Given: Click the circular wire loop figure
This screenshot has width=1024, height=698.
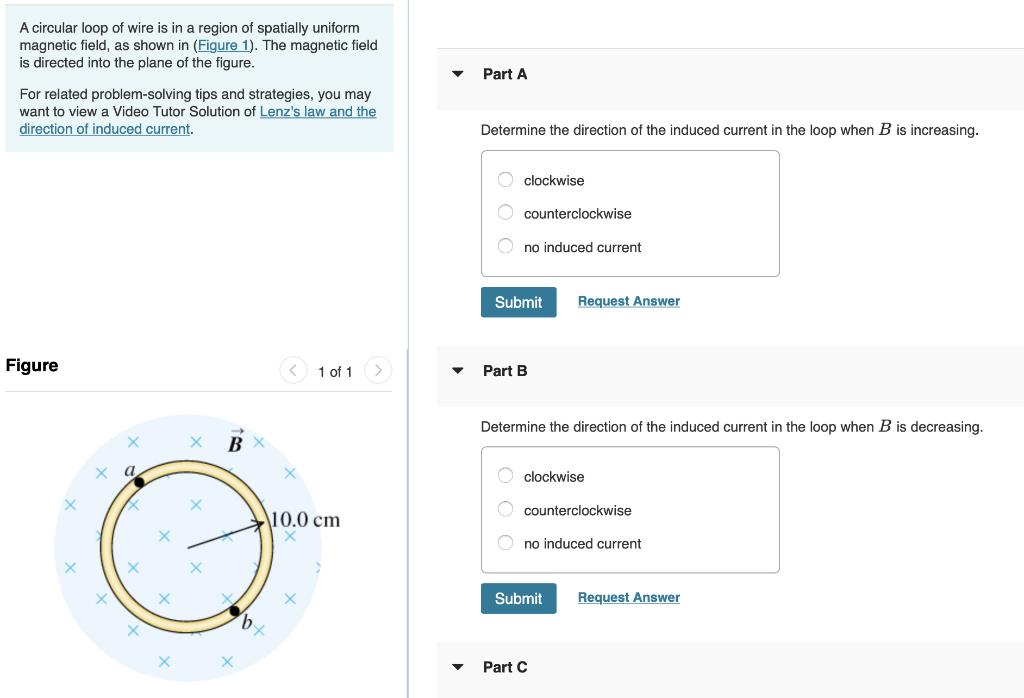Looking at the screenshot, I should click(x=188, y=545).
